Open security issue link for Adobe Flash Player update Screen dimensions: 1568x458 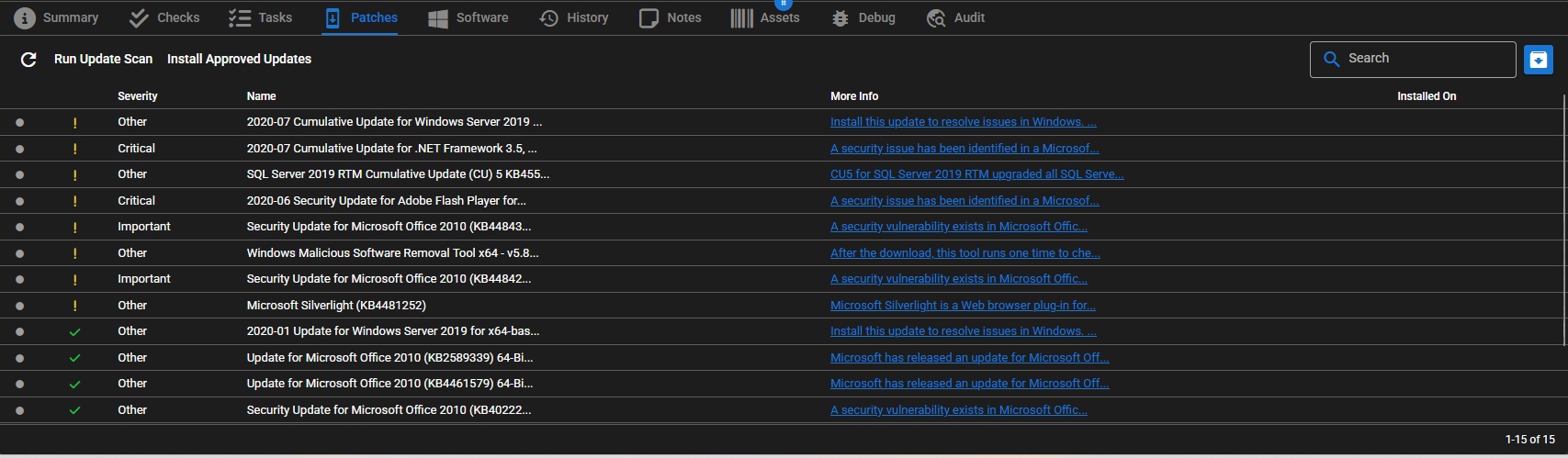pyautogui.click(x=964, y=201)
